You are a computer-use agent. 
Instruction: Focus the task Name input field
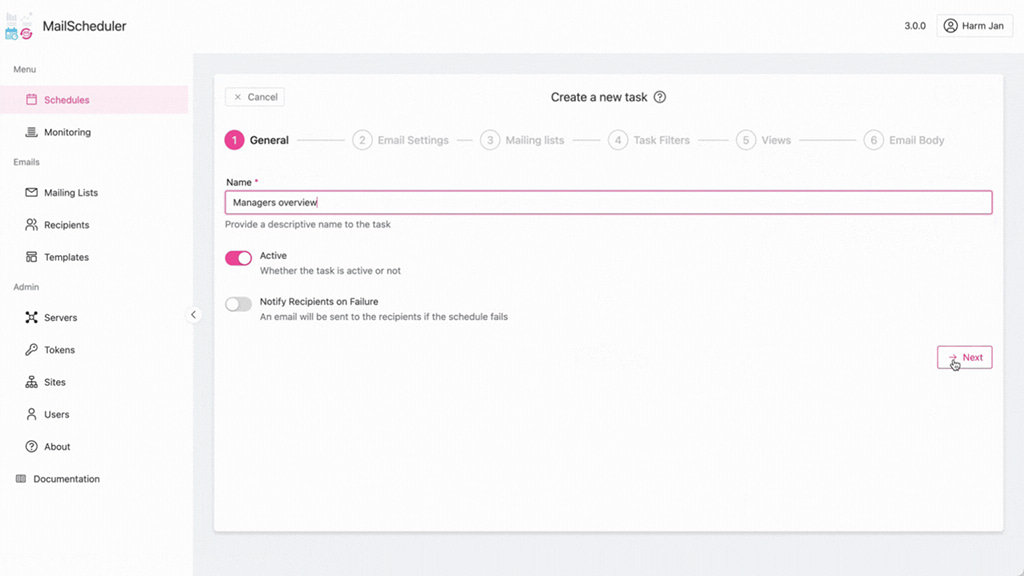click(609, 202)
